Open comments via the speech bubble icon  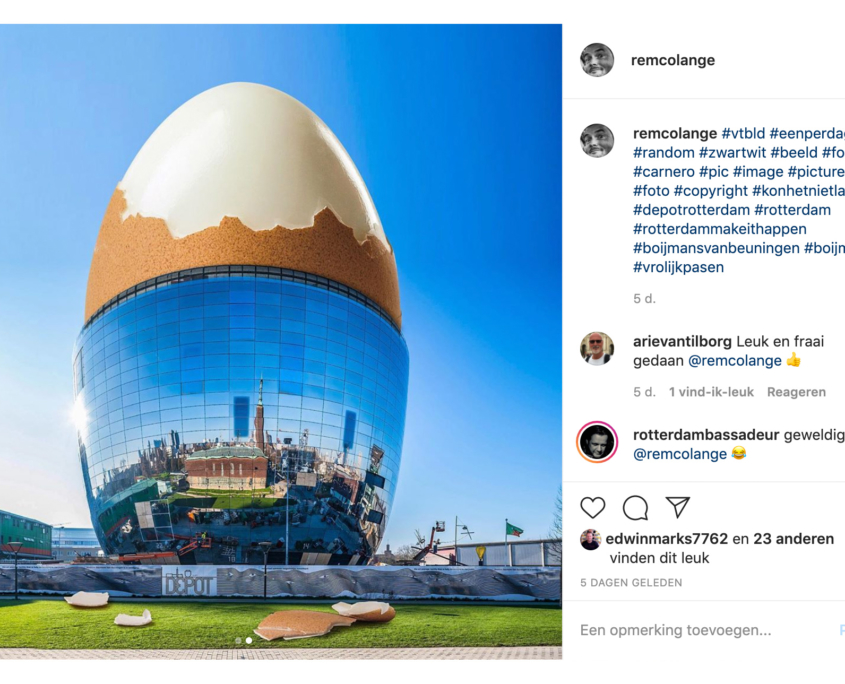tap(635, 508)
